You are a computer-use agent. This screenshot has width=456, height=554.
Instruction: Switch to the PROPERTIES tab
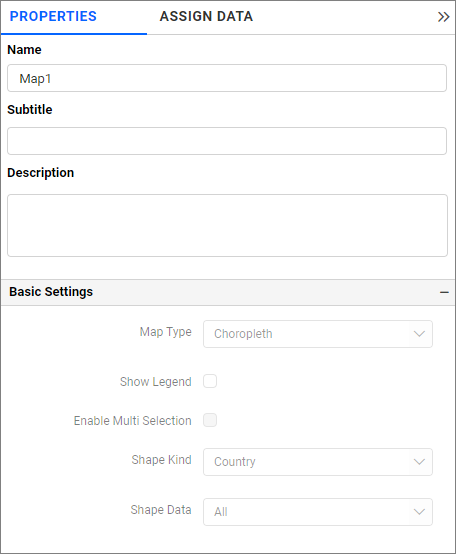(x=53, y=16)
